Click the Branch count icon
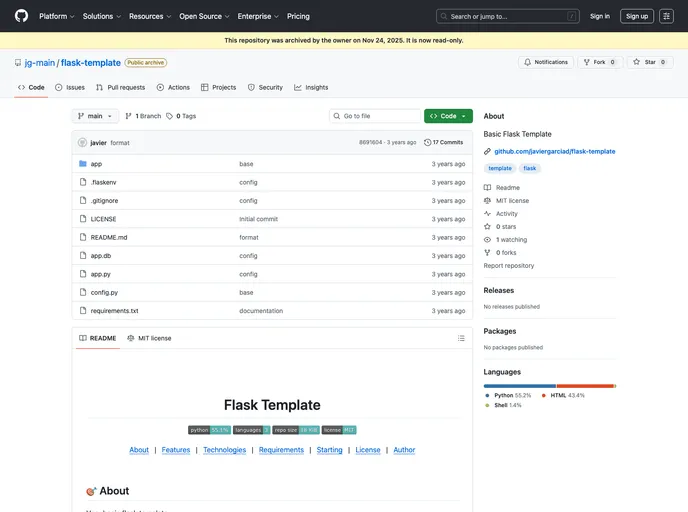The width and height of the screenshot is (688, 512). (x=129, y=116)
